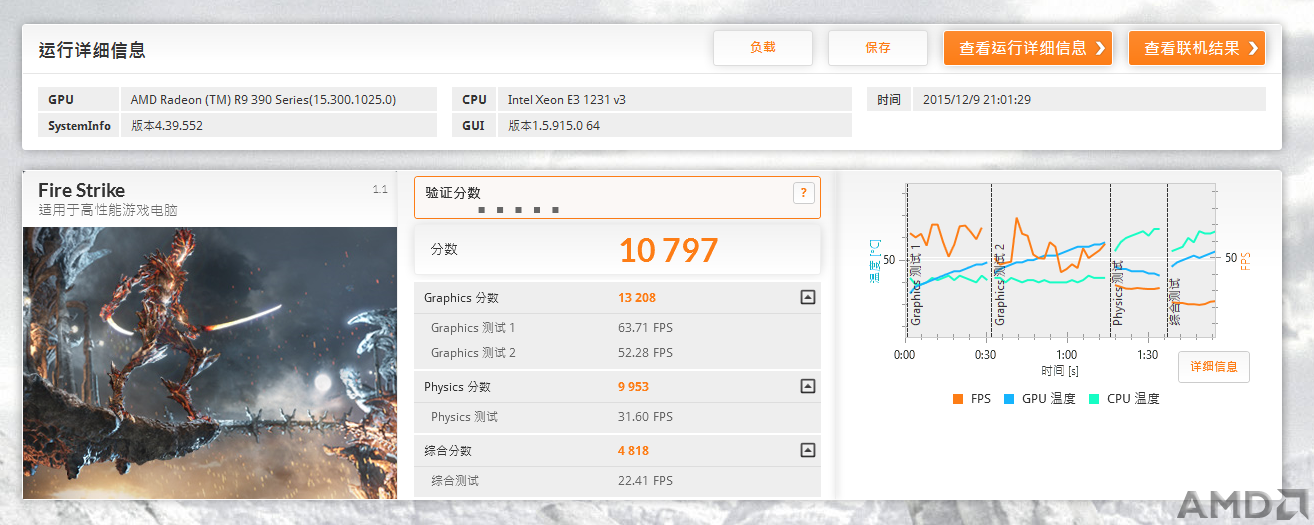Select the AMD Radeon R9 390 GPU text
This screenshot has height=525, width=1314.
tap(264, 99)
